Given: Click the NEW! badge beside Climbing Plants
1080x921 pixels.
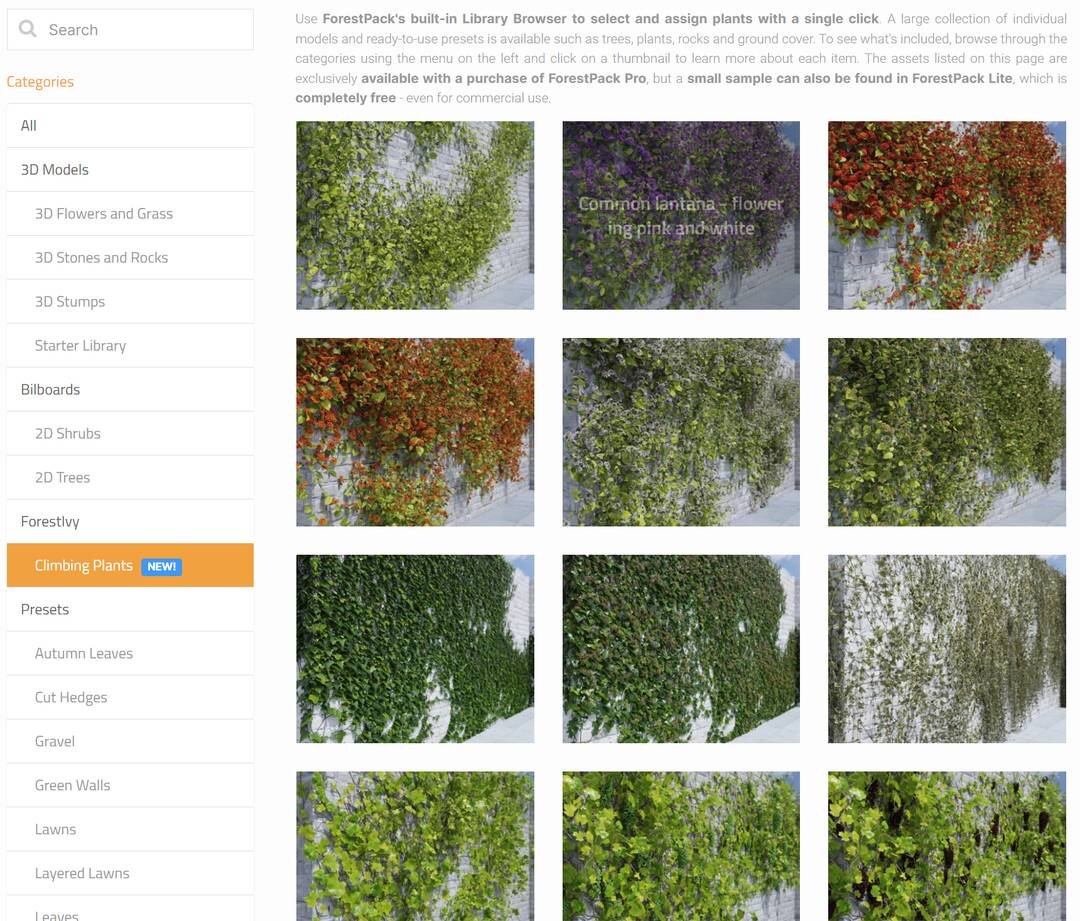Looking at the screenshot, I should 161,567.
